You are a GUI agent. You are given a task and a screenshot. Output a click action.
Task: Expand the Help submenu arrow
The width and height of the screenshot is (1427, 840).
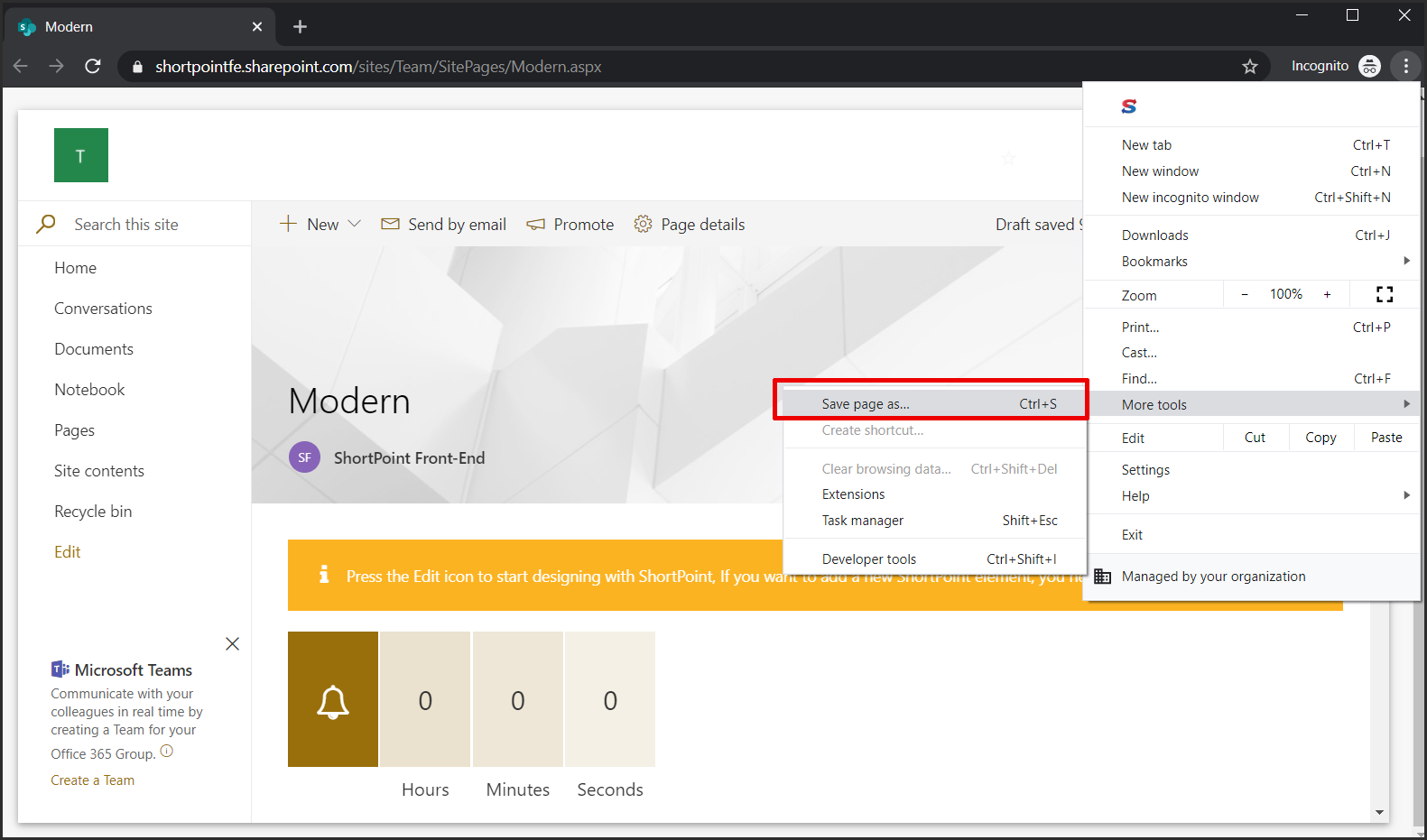[1406, 494]
